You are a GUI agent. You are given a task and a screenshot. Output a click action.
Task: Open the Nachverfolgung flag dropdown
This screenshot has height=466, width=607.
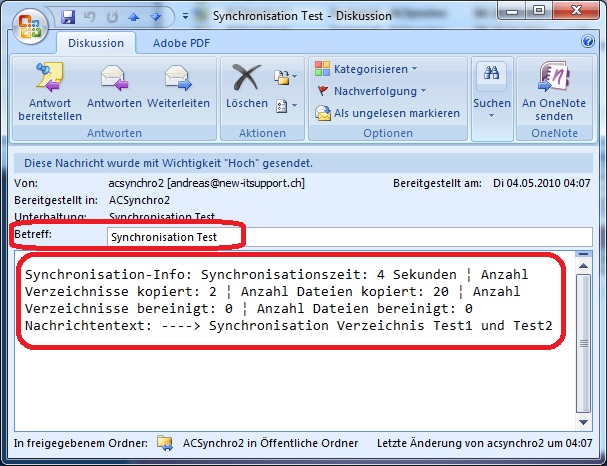coord(371,91)
